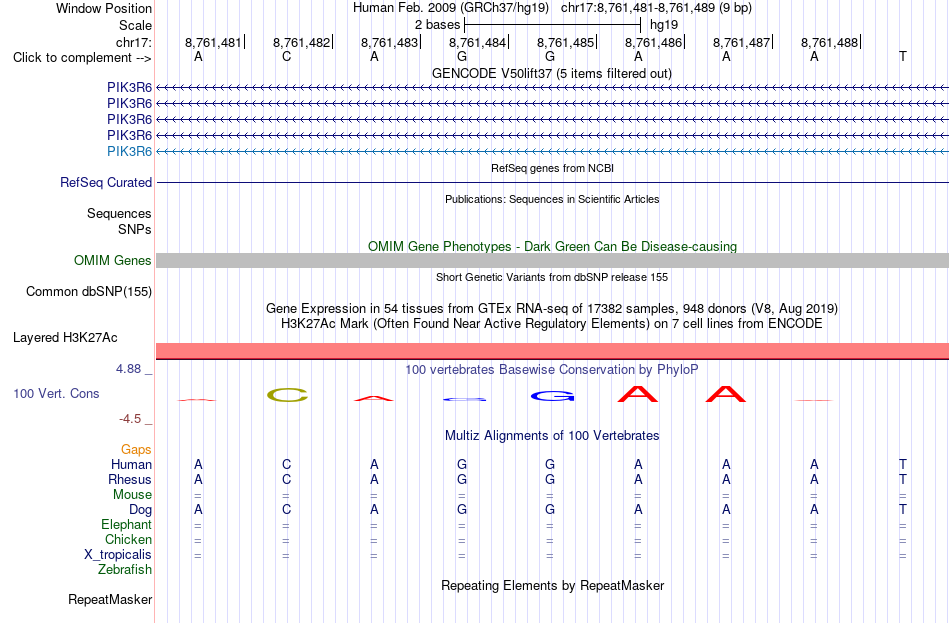Click the 'Sequences' track label
The width and height of the screenshot is (950, 623).
coord(119,213)
